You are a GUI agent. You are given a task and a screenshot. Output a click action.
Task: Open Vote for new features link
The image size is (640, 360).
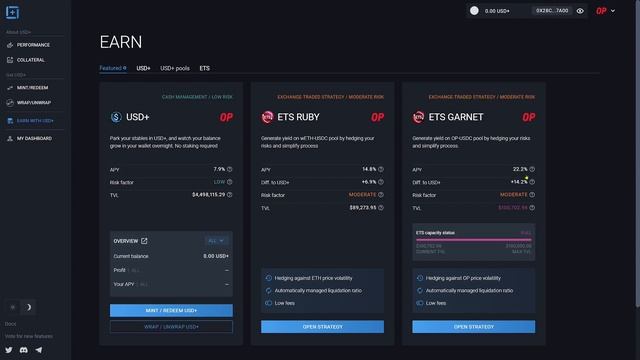29,336
